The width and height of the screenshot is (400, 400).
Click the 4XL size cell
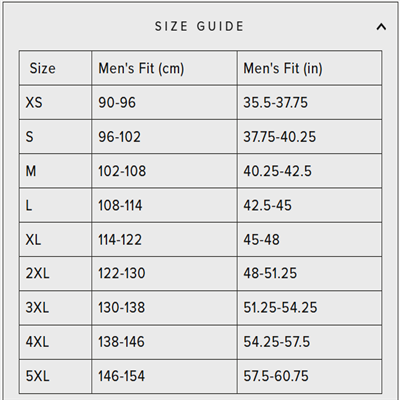[55, 342]
